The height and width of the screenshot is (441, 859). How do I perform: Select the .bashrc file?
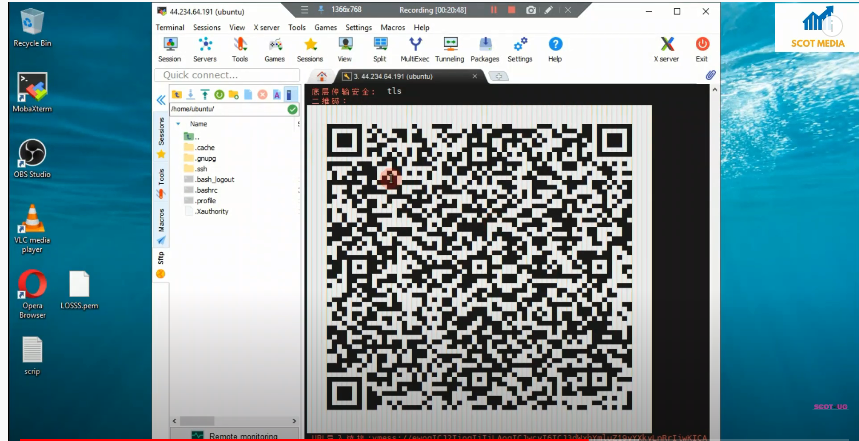pos(201,190)
